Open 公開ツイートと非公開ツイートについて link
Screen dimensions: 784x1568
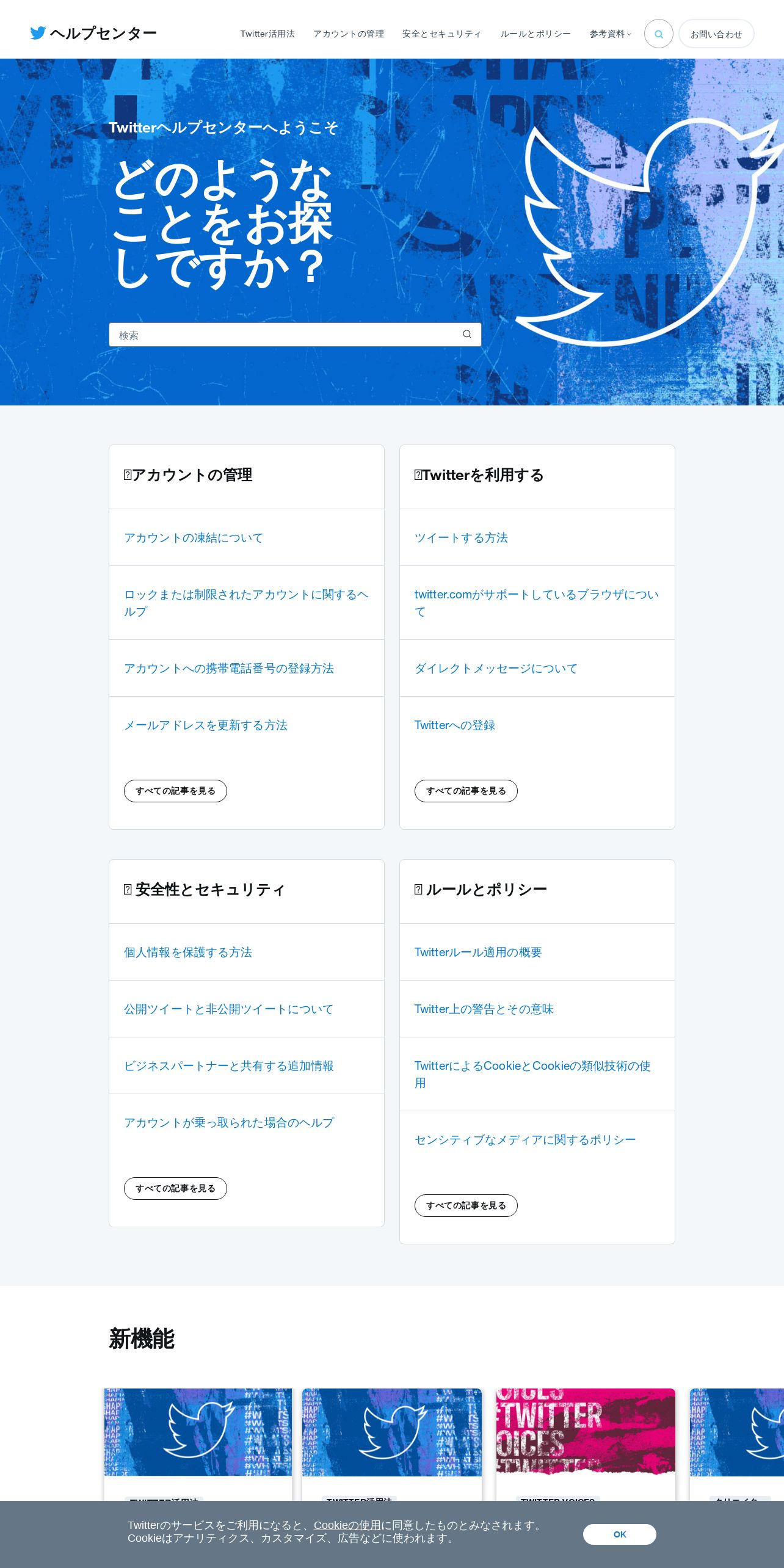tap(229, 1009)
